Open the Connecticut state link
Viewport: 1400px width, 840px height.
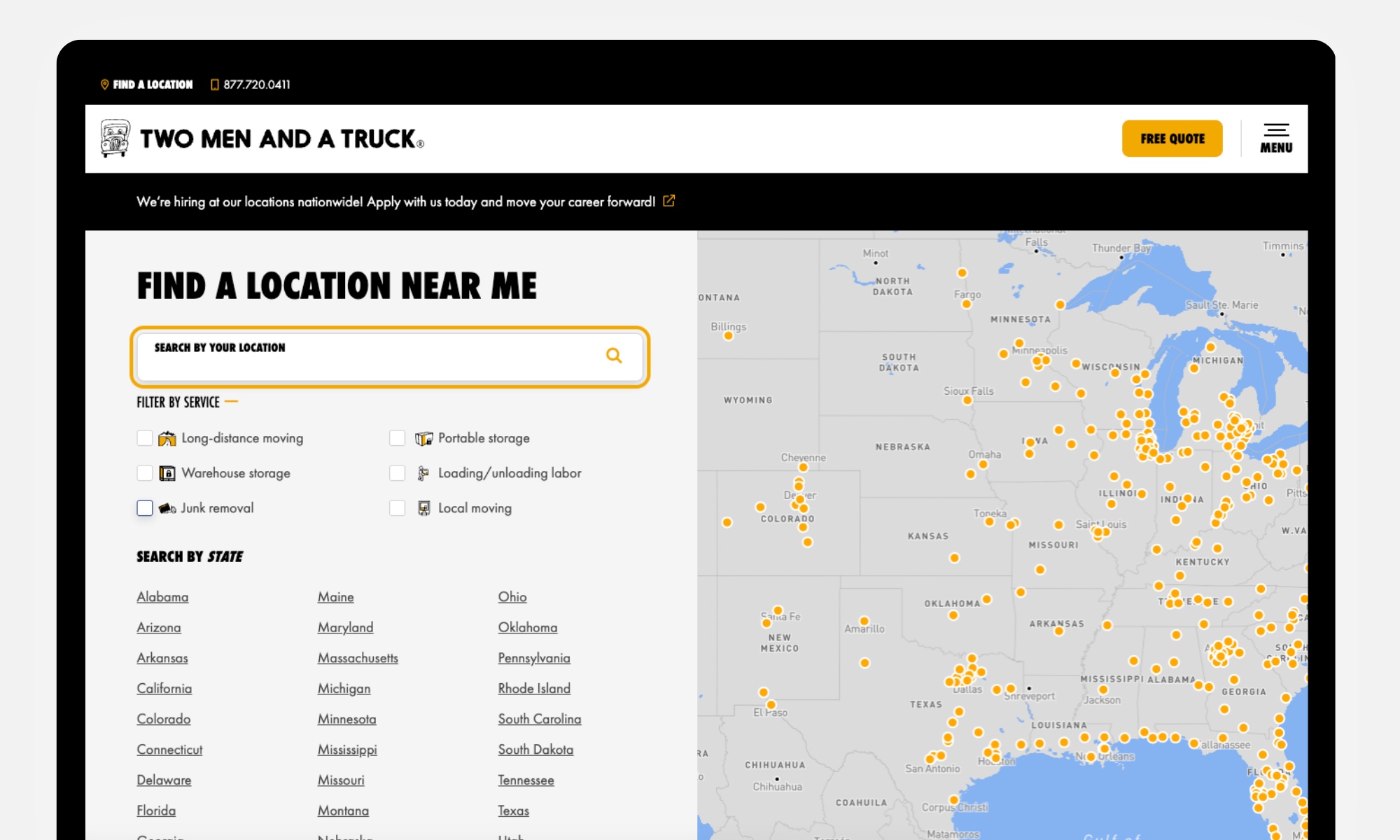coord(169,750)
